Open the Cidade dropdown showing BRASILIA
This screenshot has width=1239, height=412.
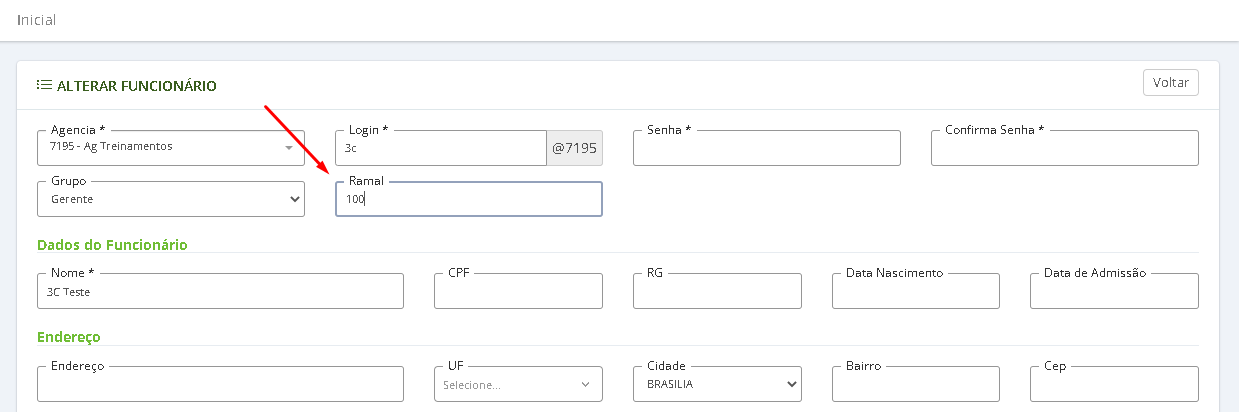click(717, 384)
